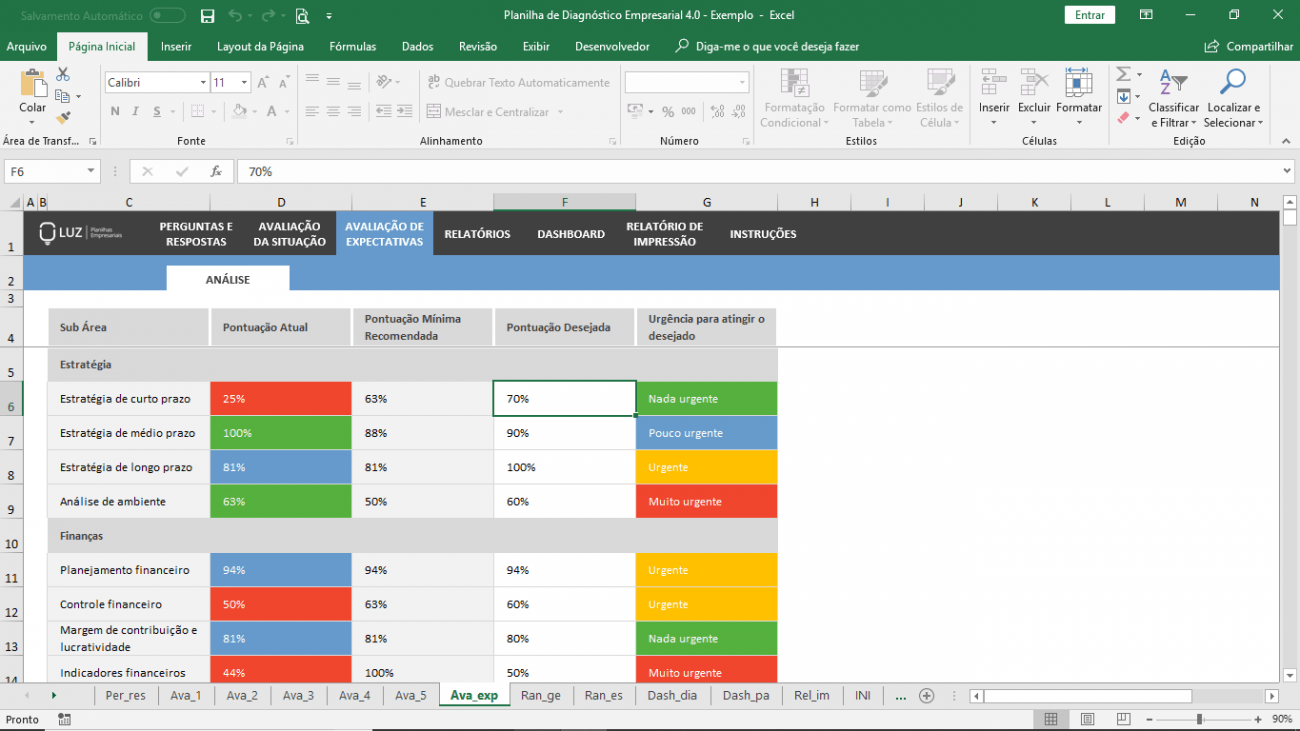The width and height of the screenshot is (1300, 731).
Task: Open Formatar como Tabela dropdown
Action: (872, 98)
